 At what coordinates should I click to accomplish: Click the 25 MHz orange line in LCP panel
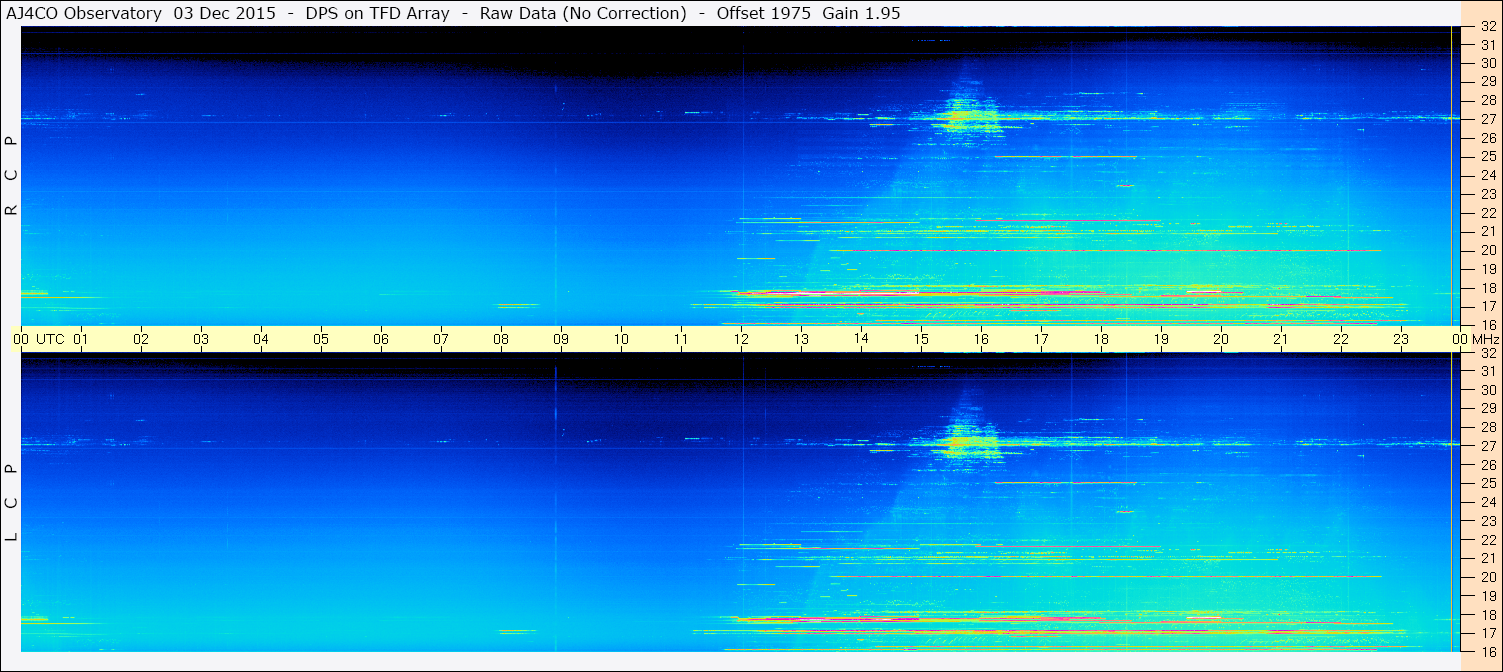pos(1066,483)
